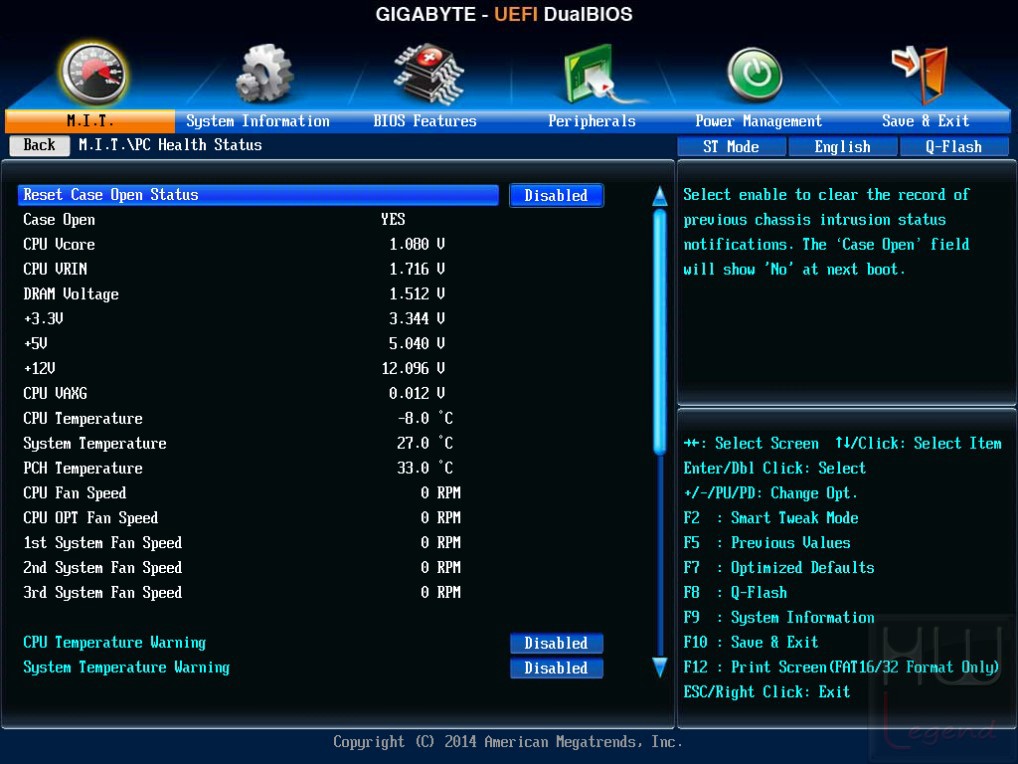Click the F12 Print Screen hint
1018x764 pixels.
click(841, 667)
